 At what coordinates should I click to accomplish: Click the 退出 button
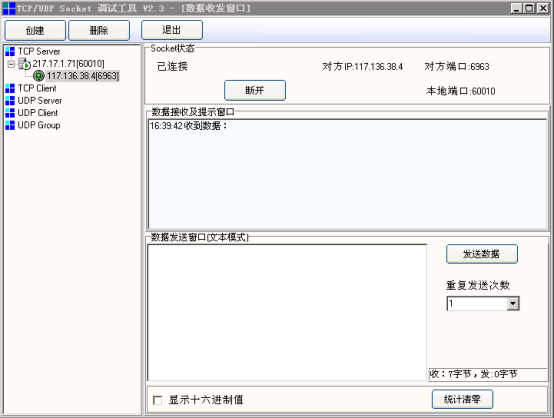point(172,30)
